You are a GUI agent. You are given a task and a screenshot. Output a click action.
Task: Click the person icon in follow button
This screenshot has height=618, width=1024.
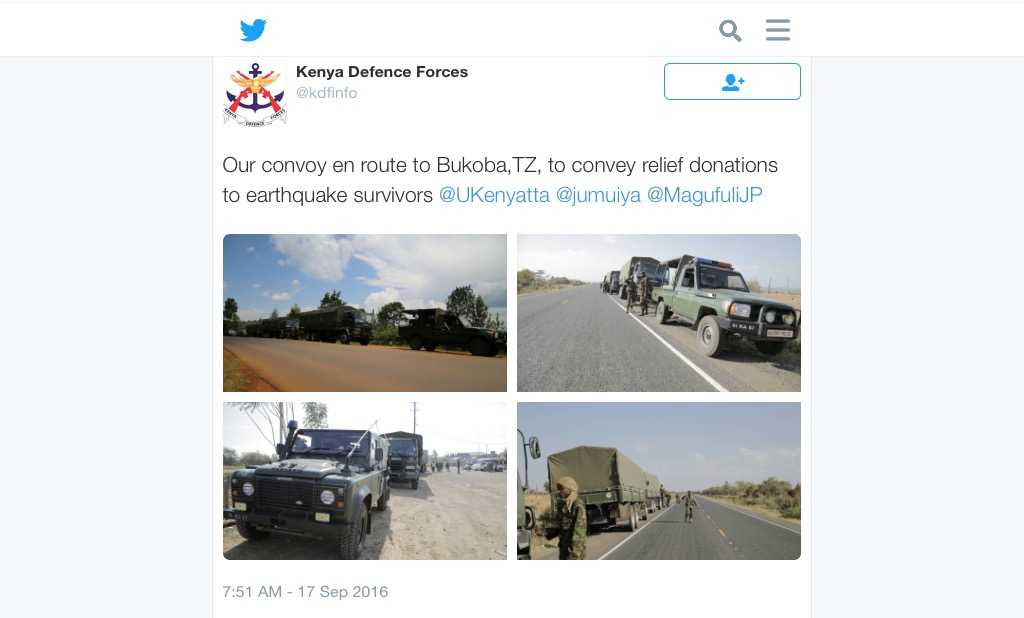tap(733, 82)
